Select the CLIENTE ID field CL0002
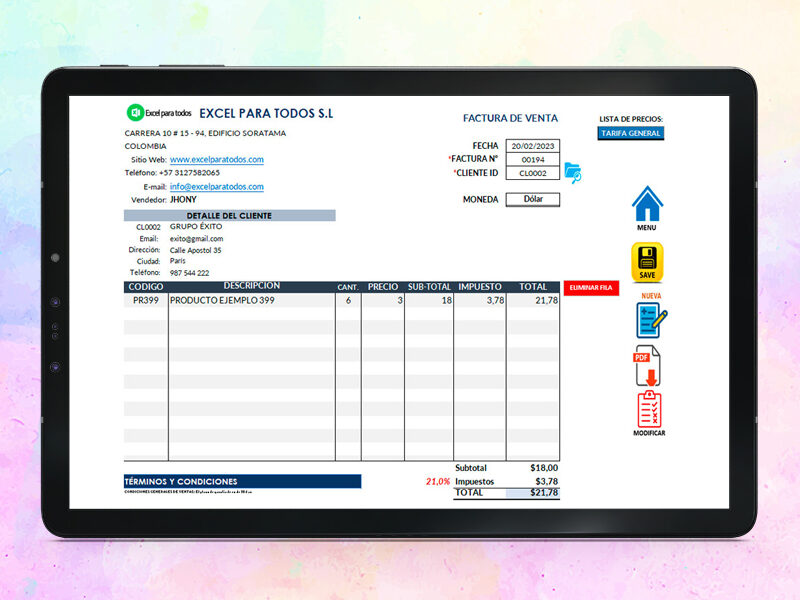Screen dimensions: 800x600 (x=533, y=173)
